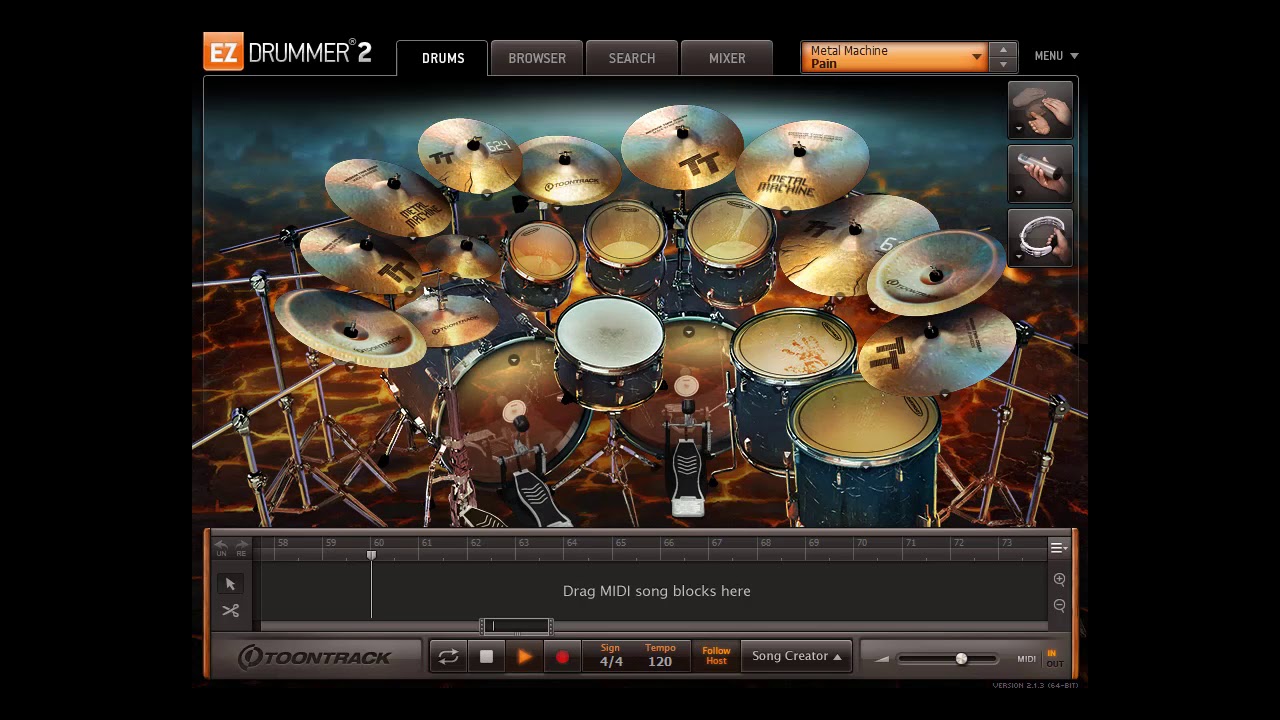Click bar number 65 on the ruler
The width and height of the screenshot is (1280, 720).
click(620, 543)
